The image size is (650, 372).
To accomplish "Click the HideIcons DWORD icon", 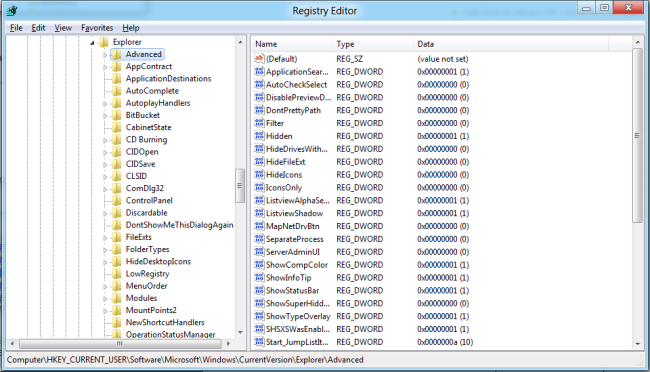I will coord(259,174).
